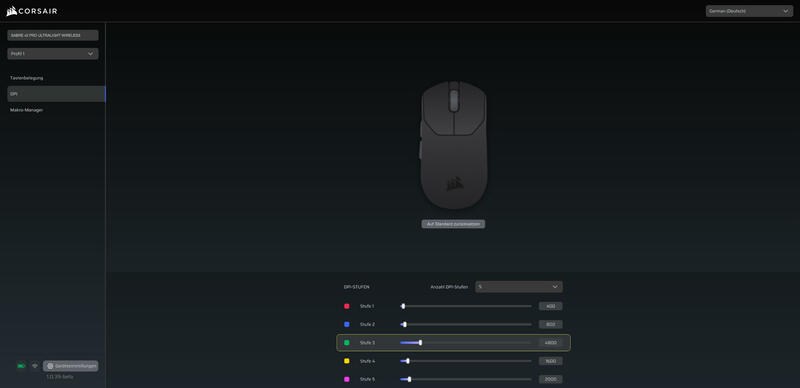Click the Stufe 1 DPI slider track

coord(466,306)
